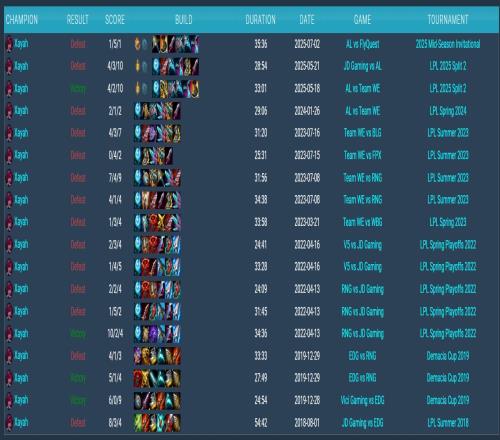500x440 pixels.
Task: Sort by the DATE column header
Action: coord(307,20)
